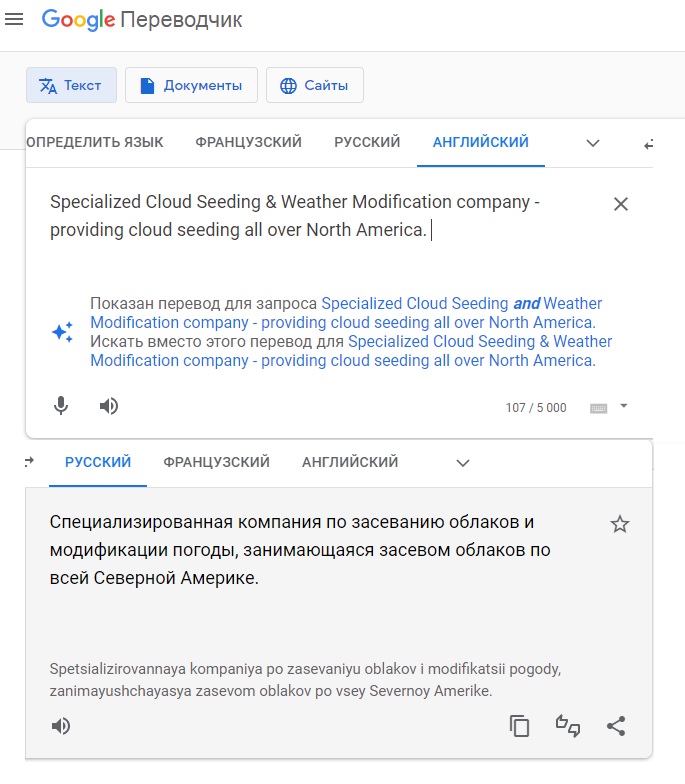Clear the source text with X
Viewport: 685px width, 784px height.
click(x=620, y=204)
